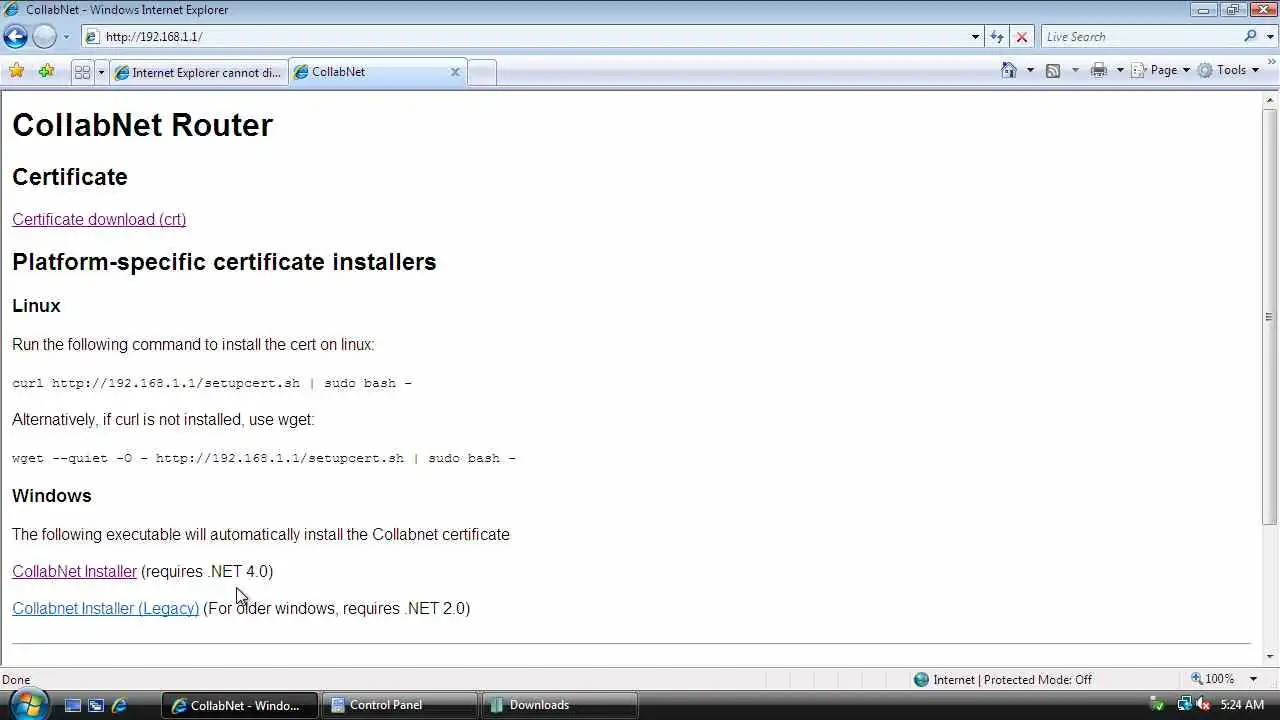Click the vertical scrollbar thumb

[1271, 316]
